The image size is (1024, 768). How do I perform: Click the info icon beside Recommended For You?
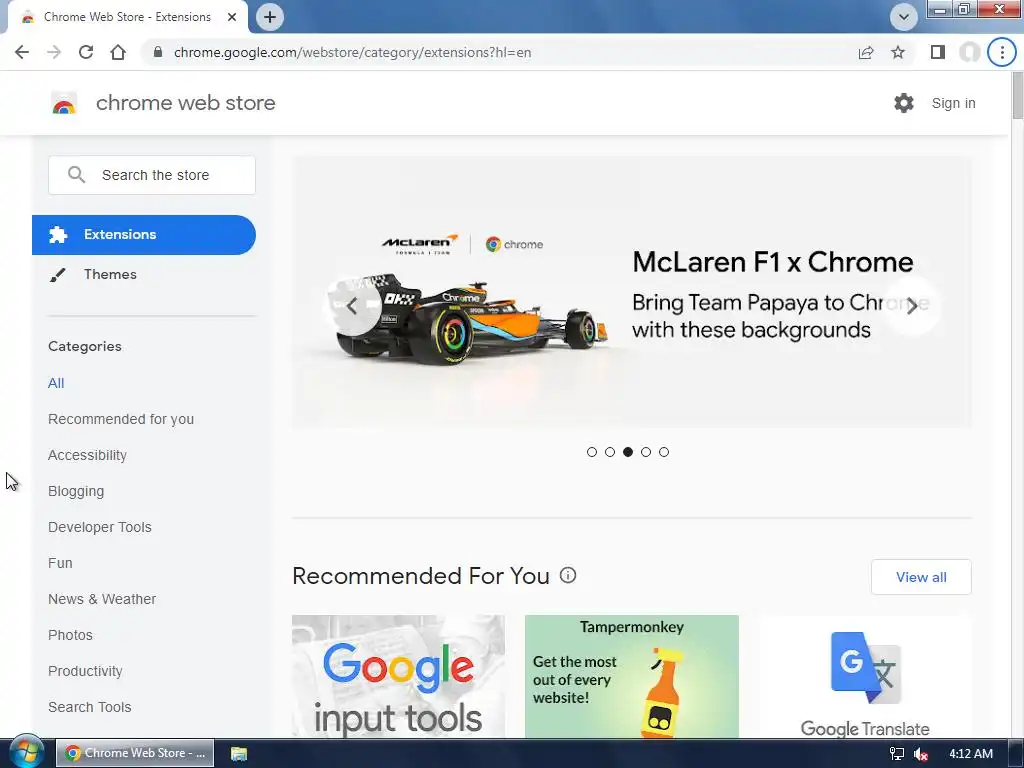568,575
